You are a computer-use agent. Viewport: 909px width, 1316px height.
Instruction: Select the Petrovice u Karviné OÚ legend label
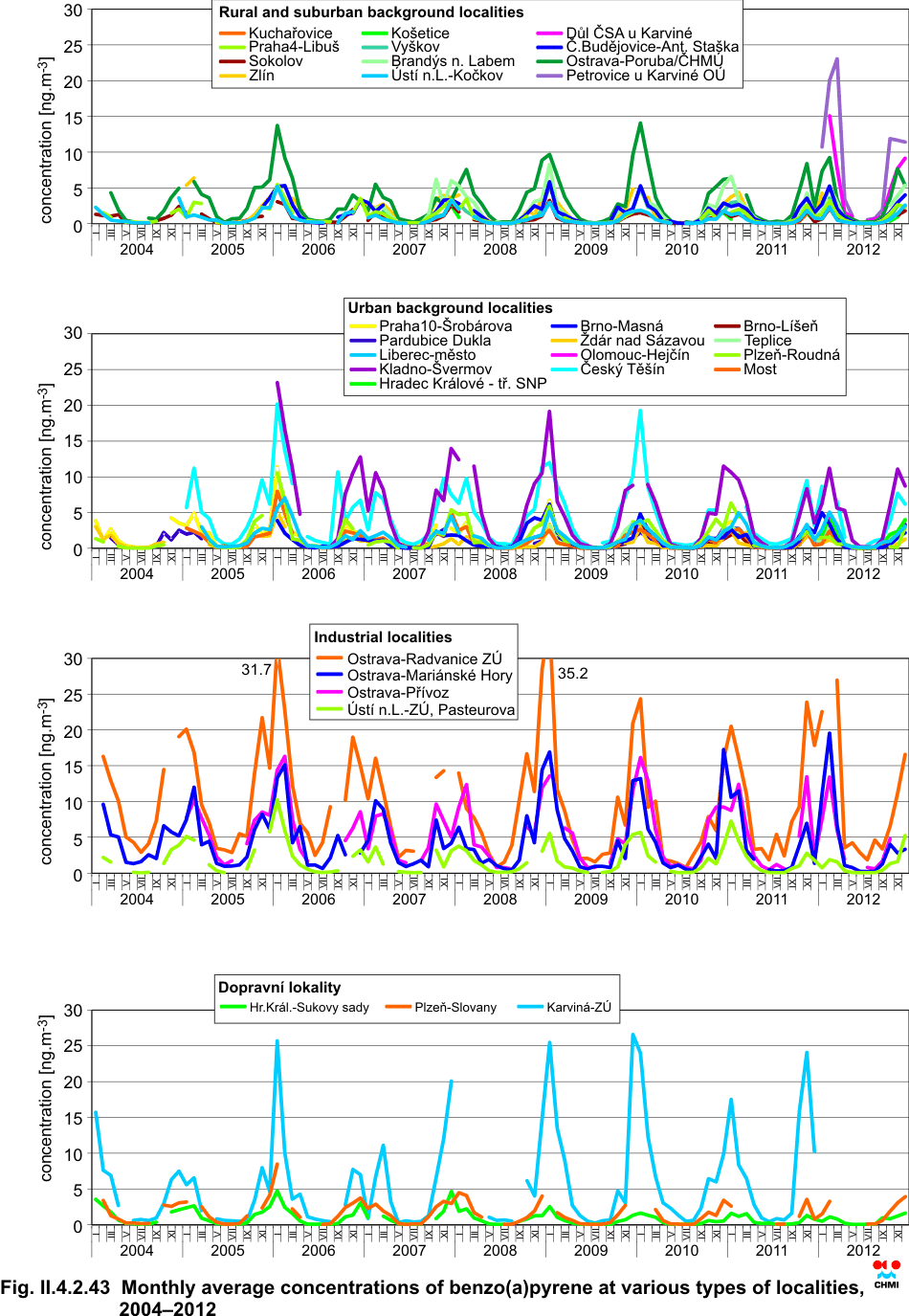pos(645,76)
